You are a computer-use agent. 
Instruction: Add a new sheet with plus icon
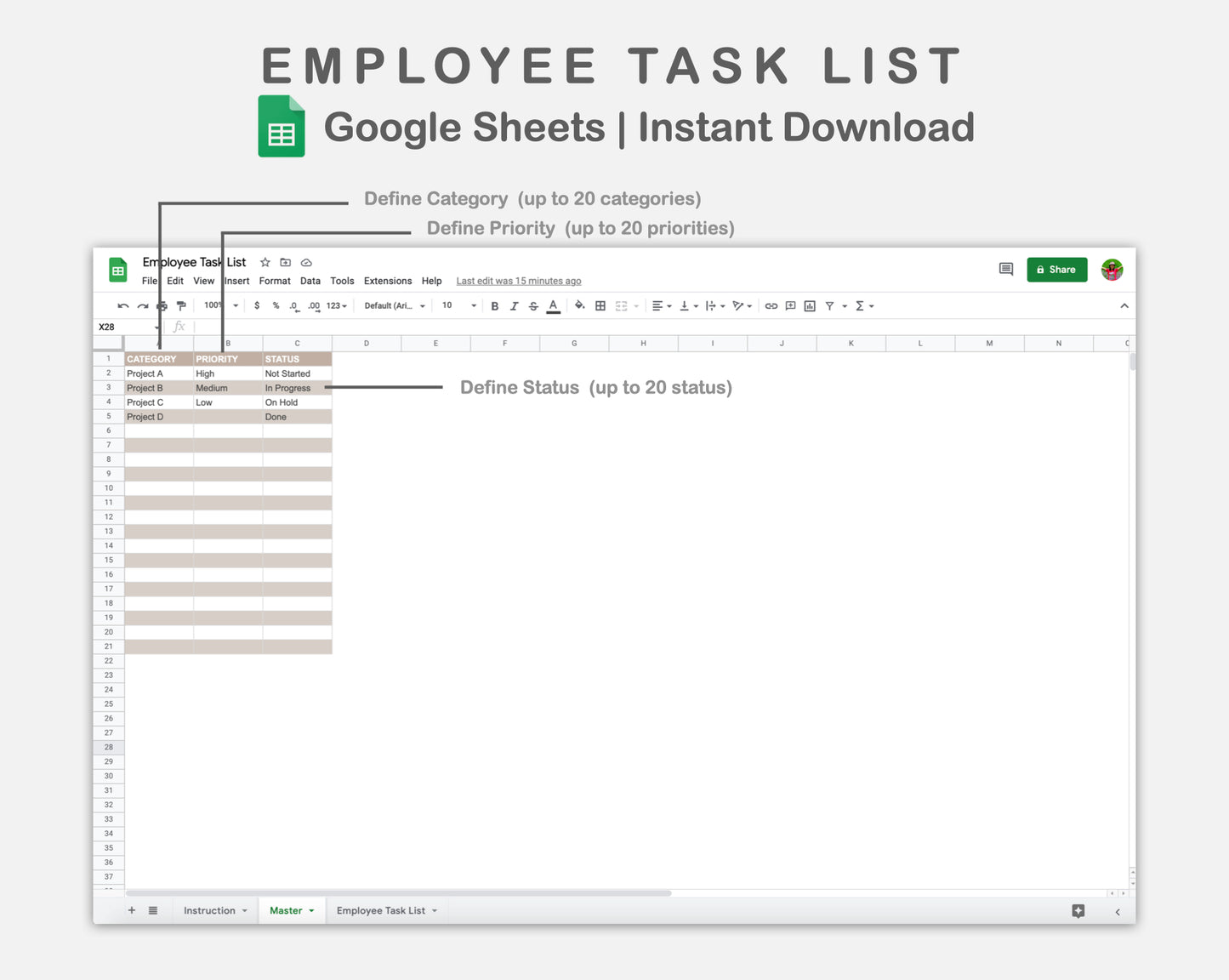point(132,911)
